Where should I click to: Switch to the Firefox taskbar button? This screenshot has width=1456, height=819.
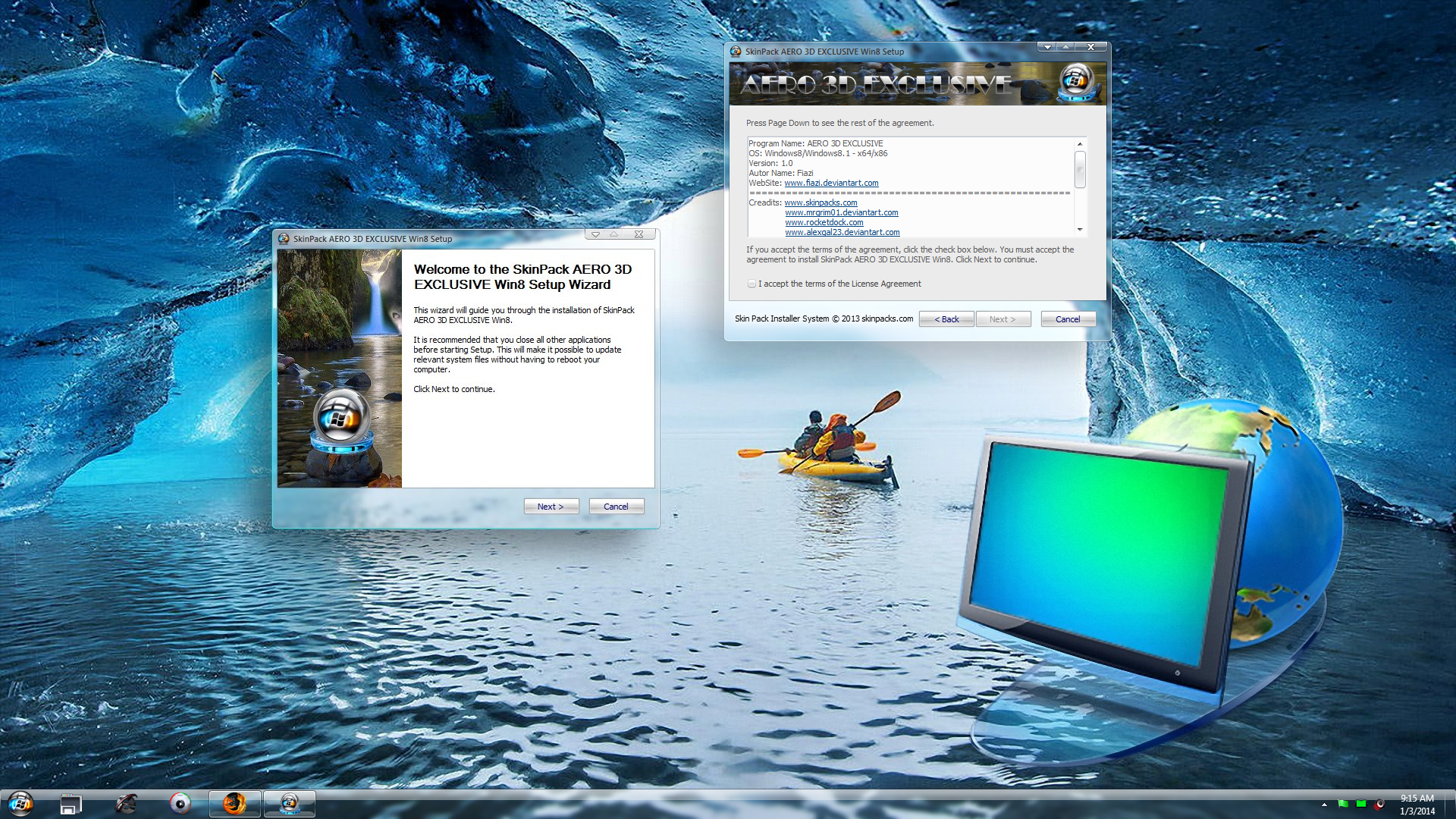235,803
